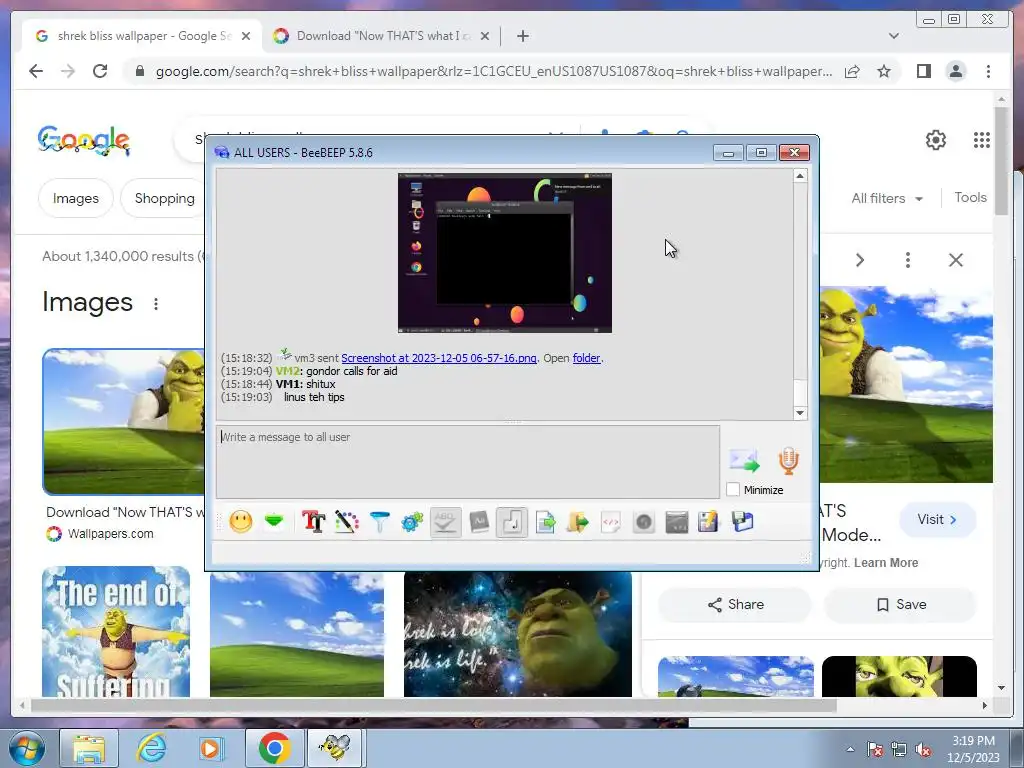Open Internet Explorer from the taskbar

(x=151, y=748)
